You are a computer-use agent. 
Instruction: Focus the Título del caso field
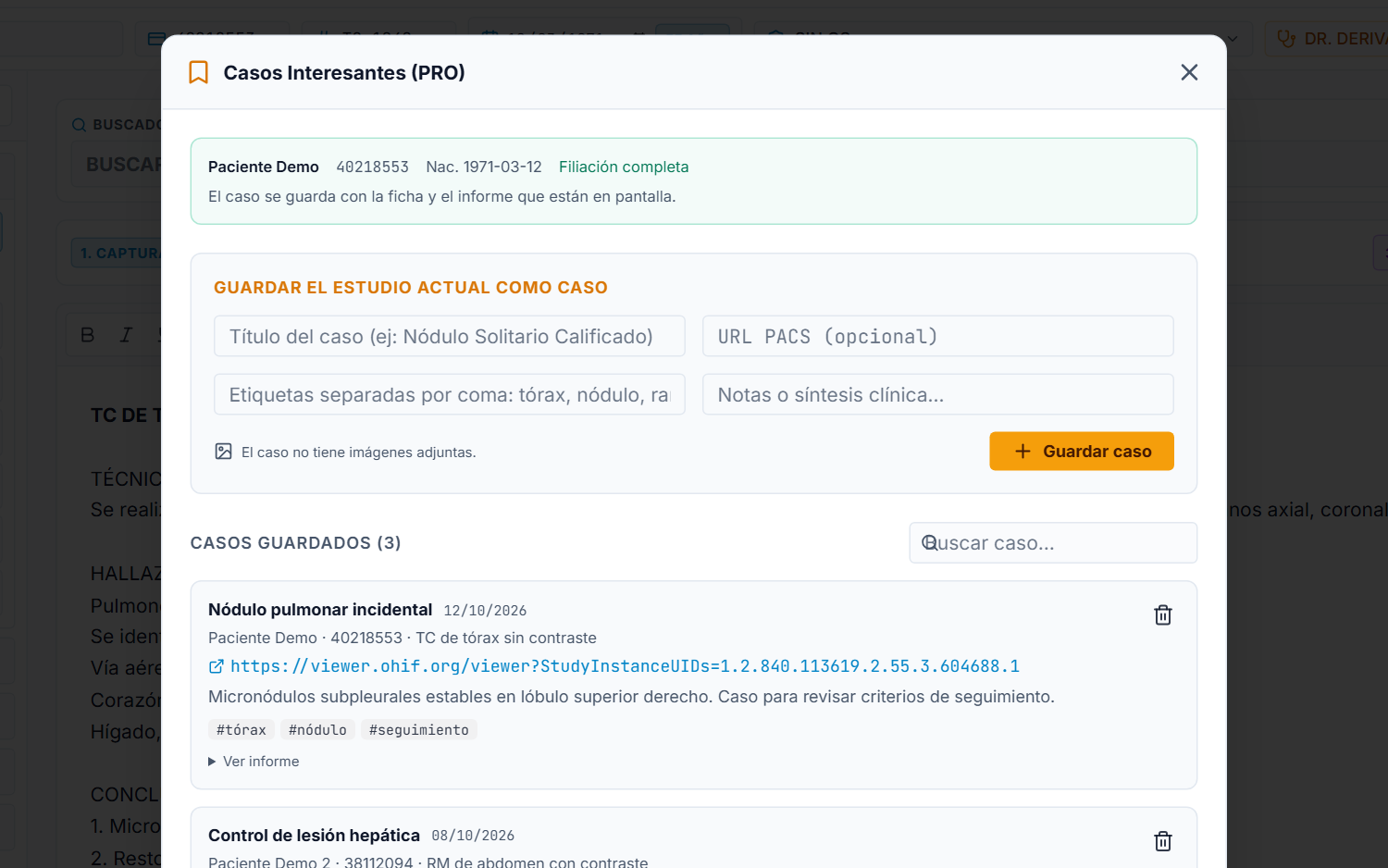tap(450, 336)
